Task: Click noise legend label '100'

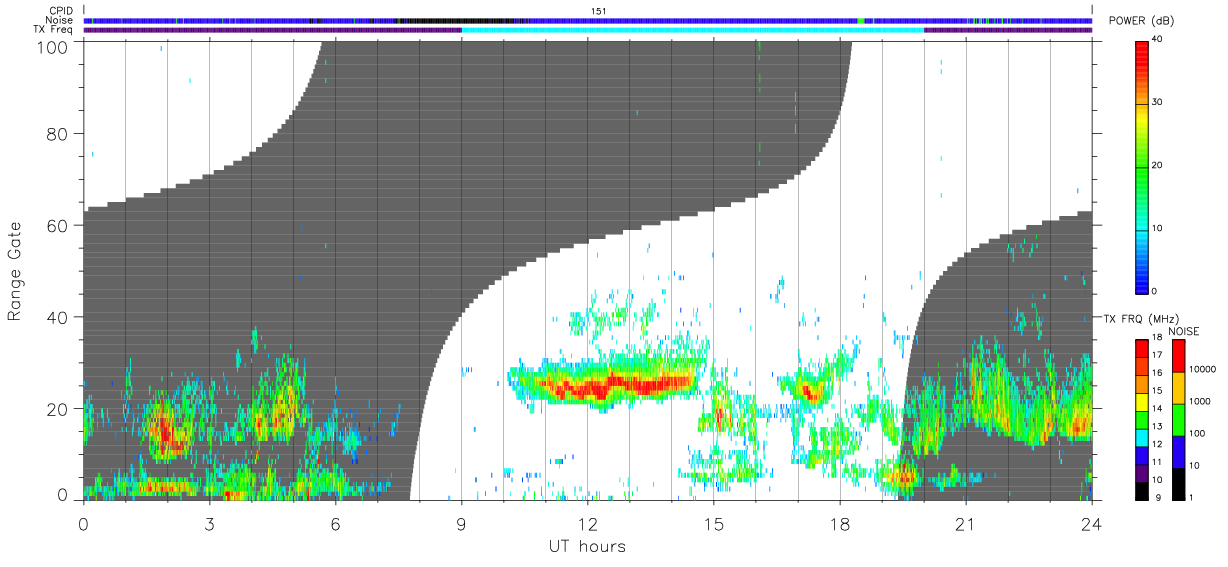Action: point(1198,433)
